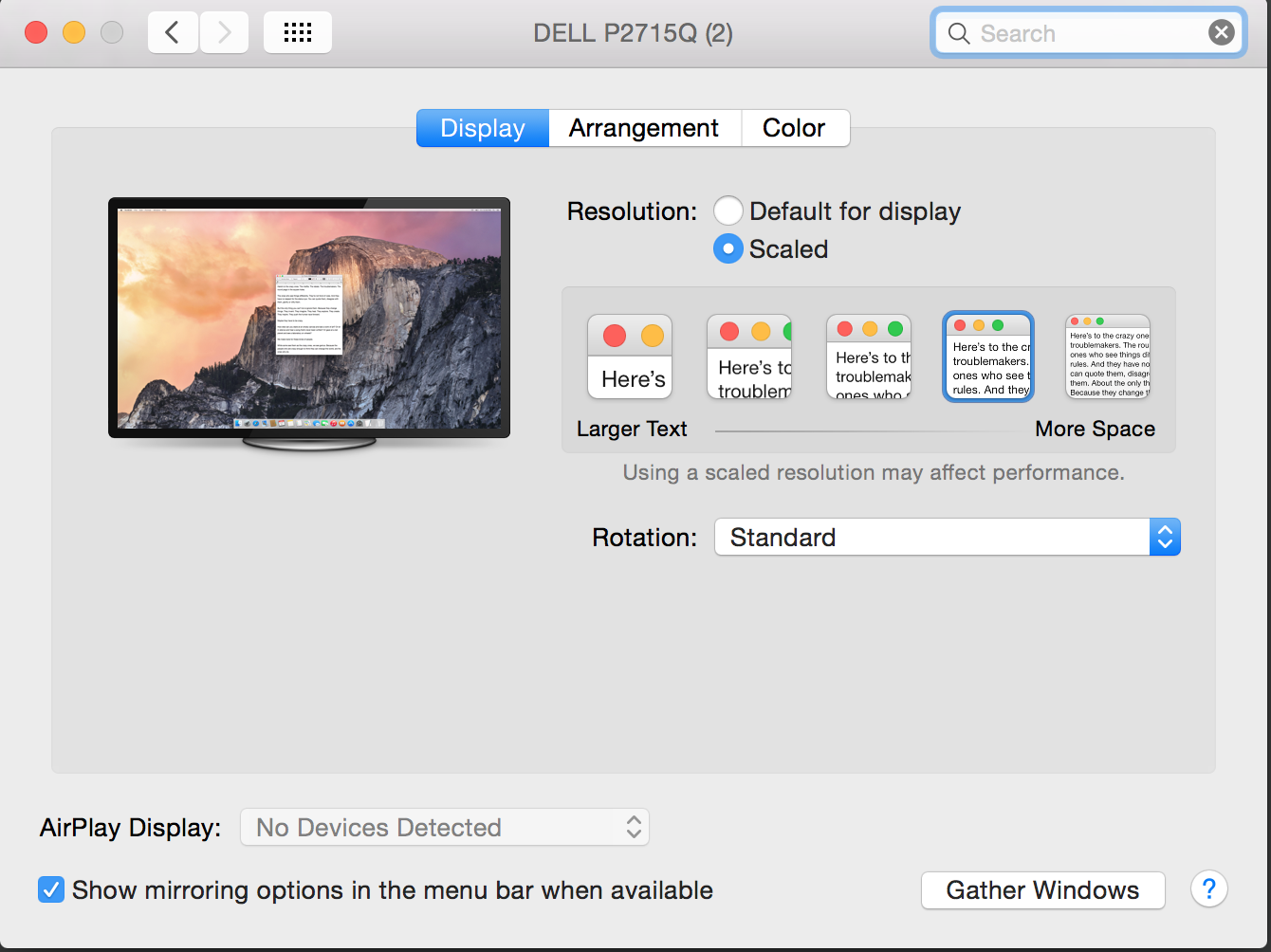
Task: Show all preferences grid icon
Action: click(298, 33)
